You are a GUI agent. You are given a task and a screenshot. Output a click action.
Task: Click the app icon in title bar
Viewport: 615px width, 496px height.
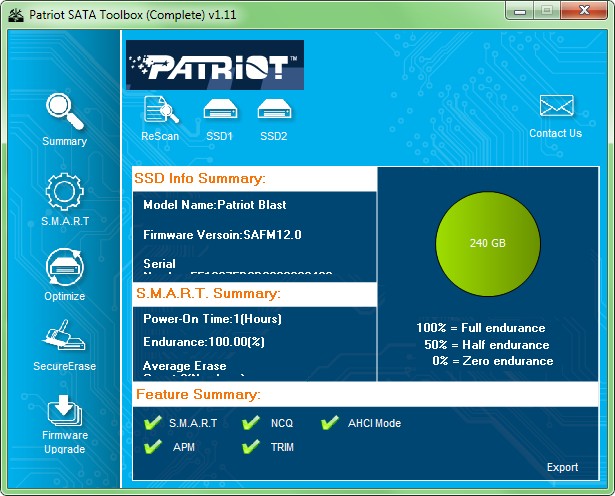(16, 15)
